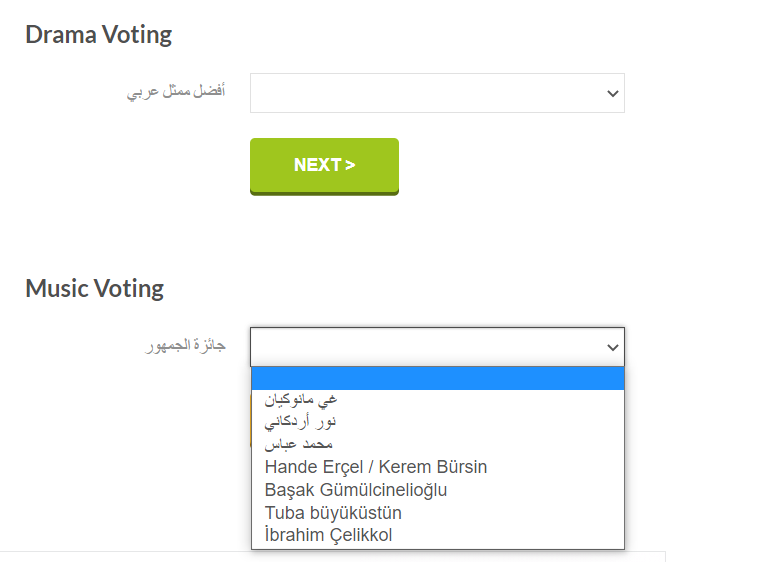Click the Drama Voting heading
The height and width of the screenshot is (562, 772).
click(x=98, y=34)
